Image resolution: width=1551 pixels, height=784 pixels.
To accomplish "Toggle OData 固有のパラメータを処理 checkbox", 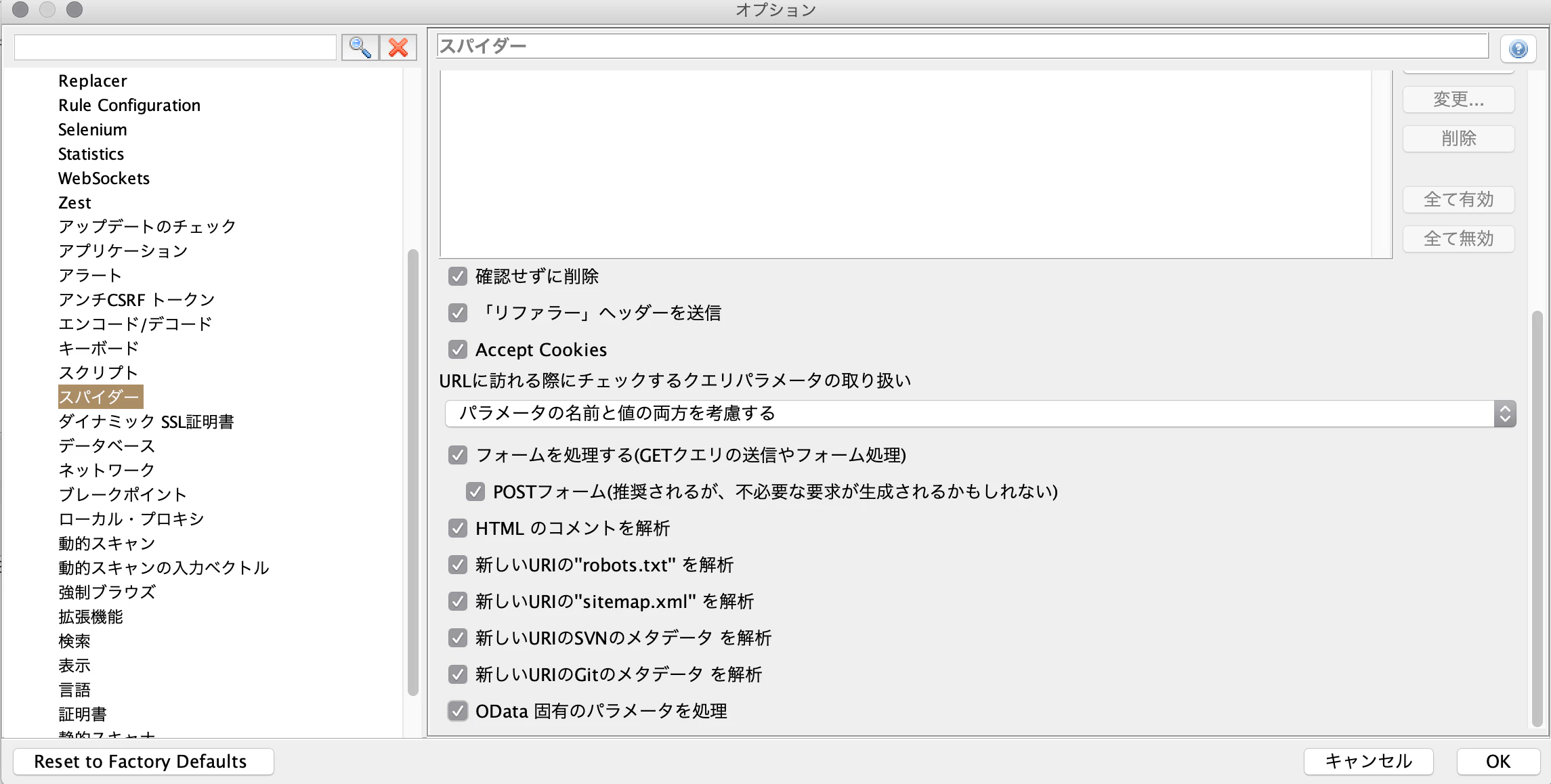I will point(458,711).
